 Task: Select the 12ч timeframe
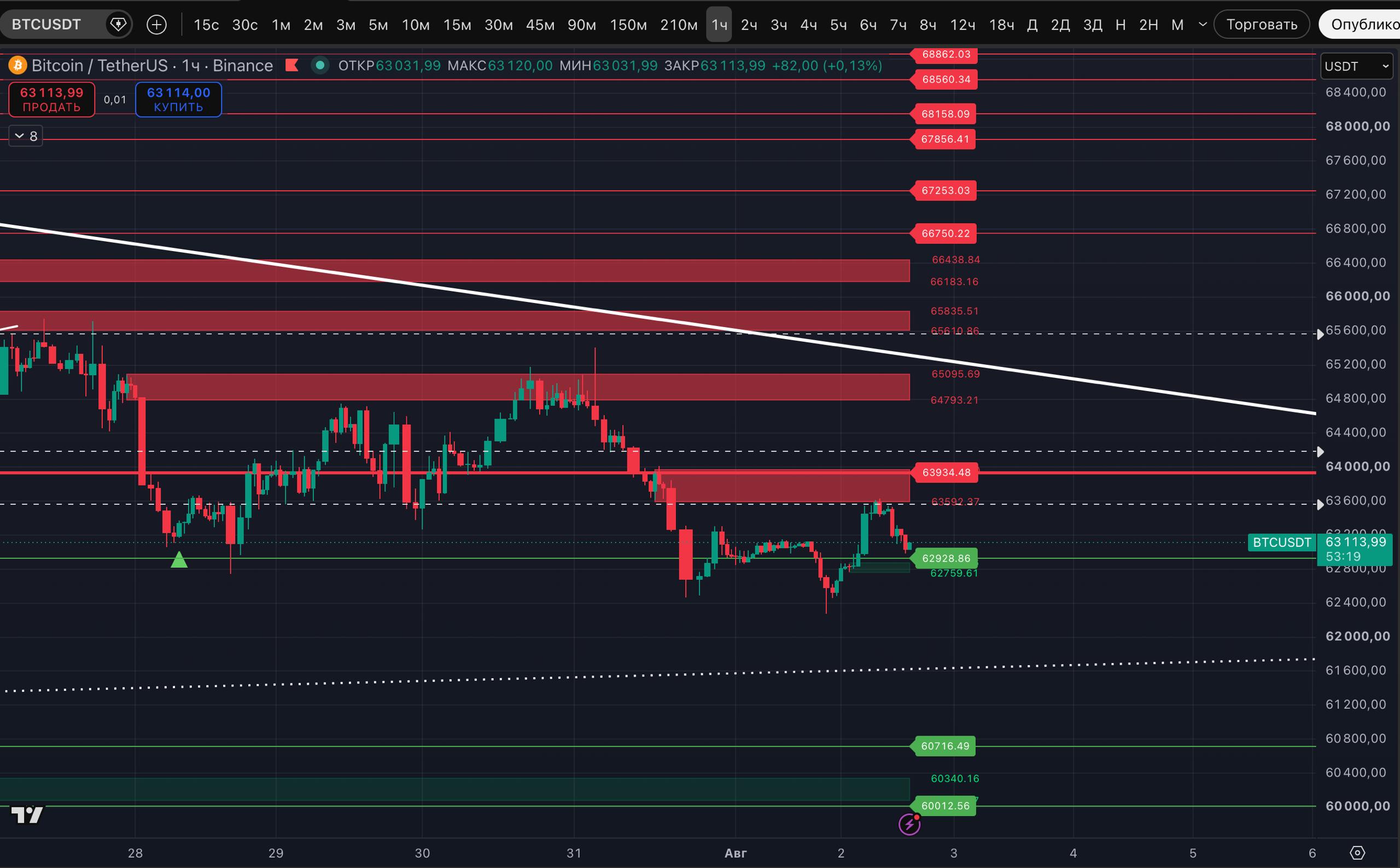coord(963,25)
